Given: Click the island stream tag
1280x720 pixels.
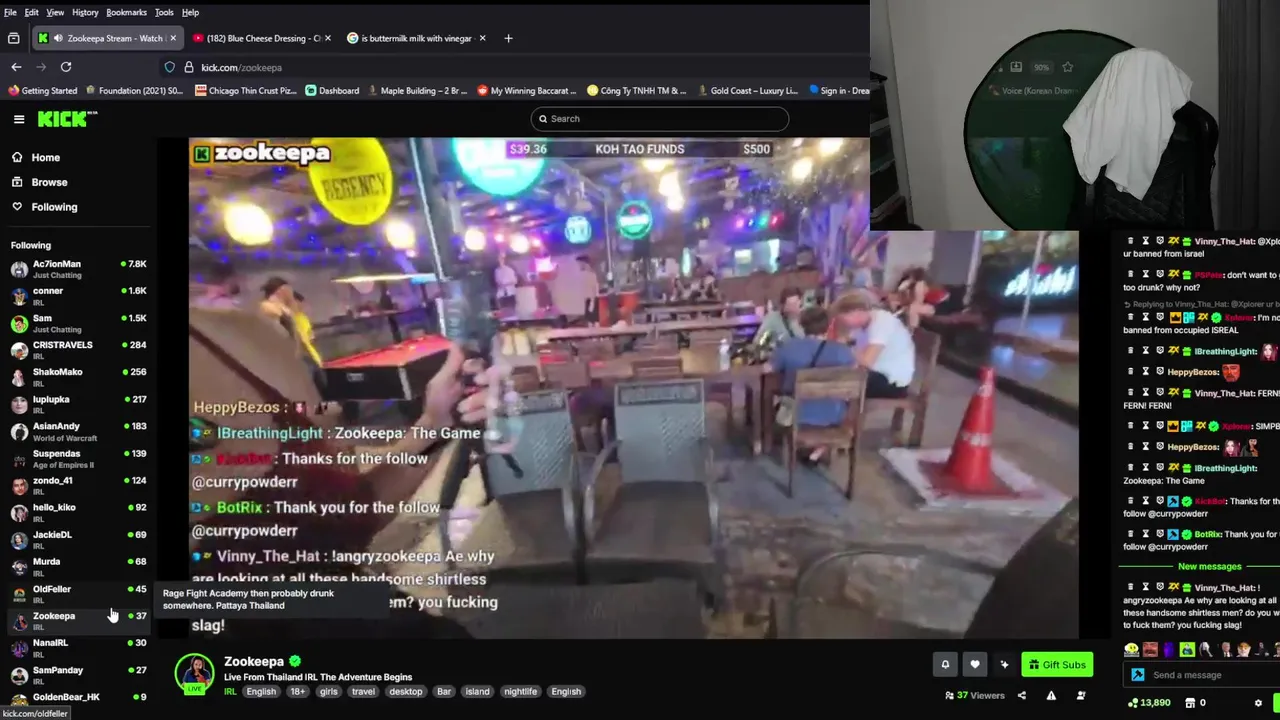Looking at the screenshot, I should pos(477,692).
